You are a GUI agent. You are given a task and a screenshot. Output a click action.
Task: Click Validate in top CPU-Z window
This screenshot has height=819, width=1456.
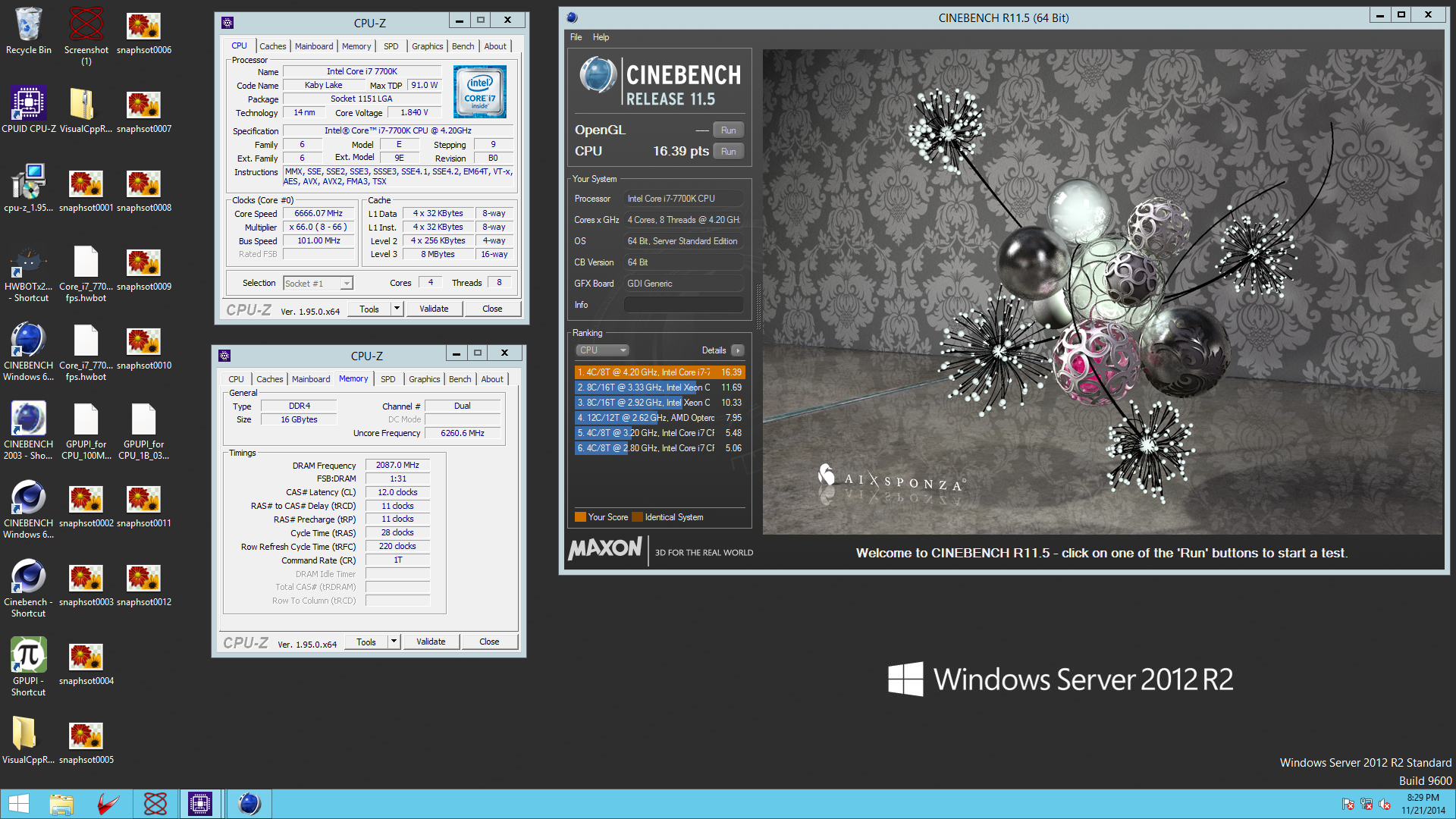tap(434, 309)
